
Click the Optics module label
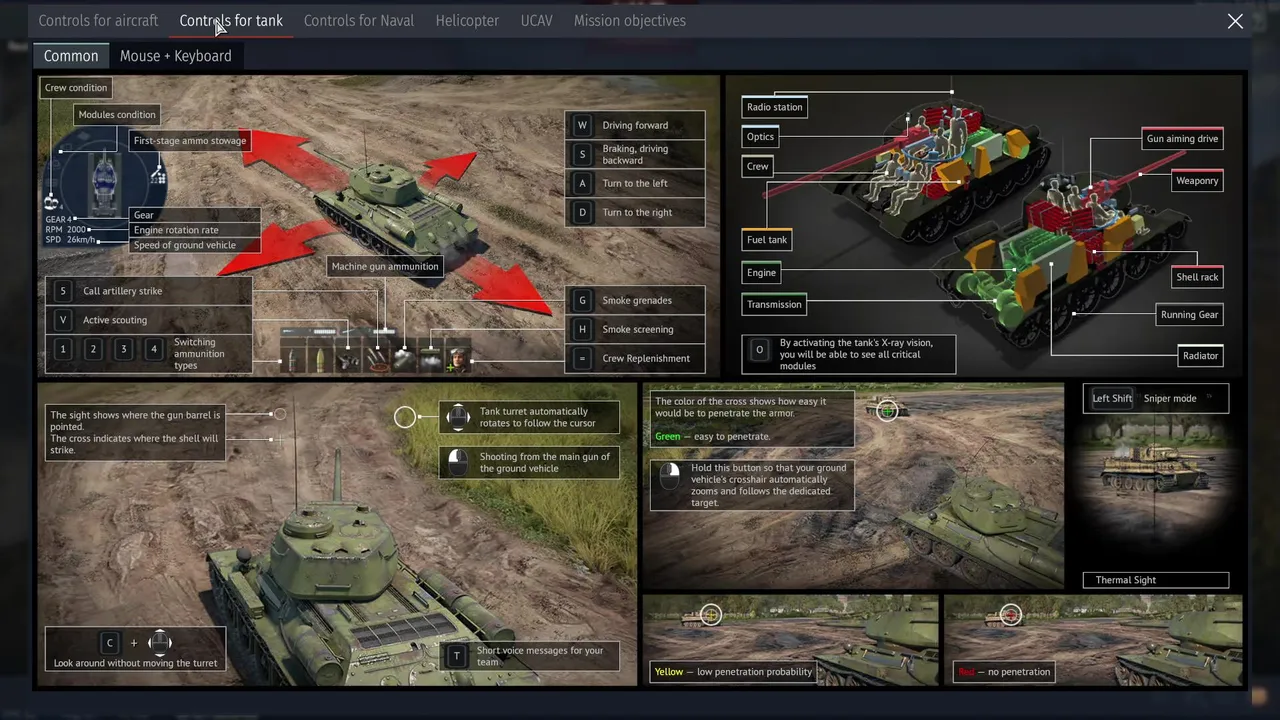click(x=760, y=137)
